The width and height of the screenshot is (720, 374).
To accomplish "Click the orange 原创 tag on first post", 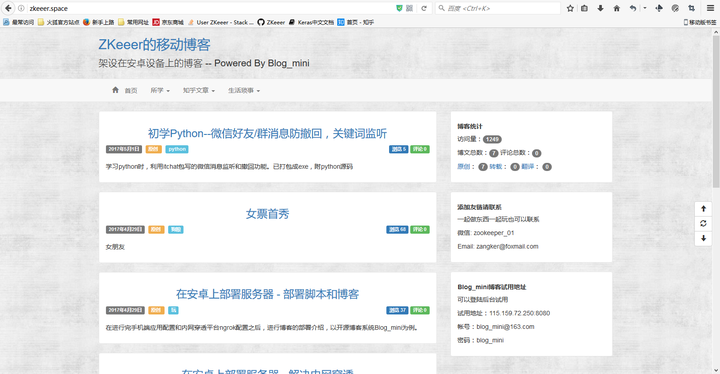I will [153, 149].
